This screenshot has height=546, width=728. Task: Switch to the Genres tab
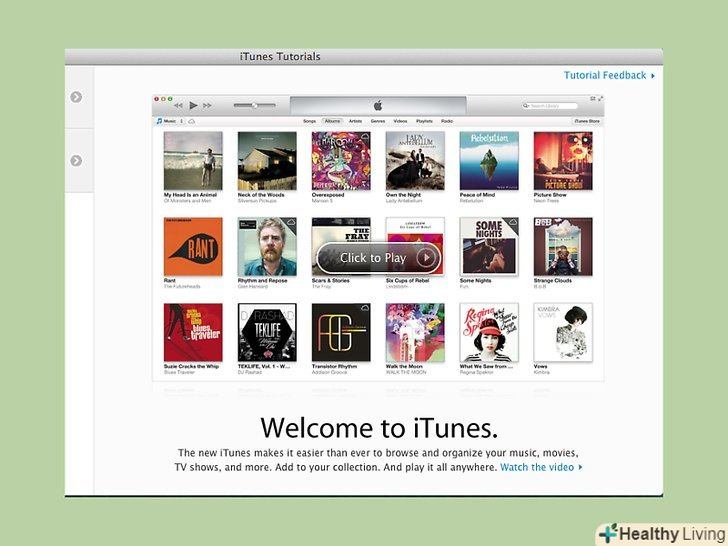(x=378, y=121)
